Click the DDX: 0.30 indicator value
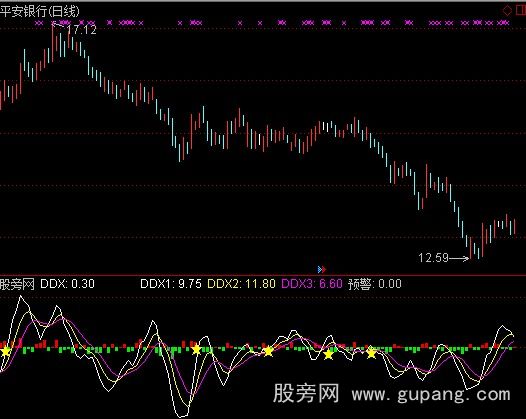The height and width of the screenshot is (419, 526). point(67,284)
